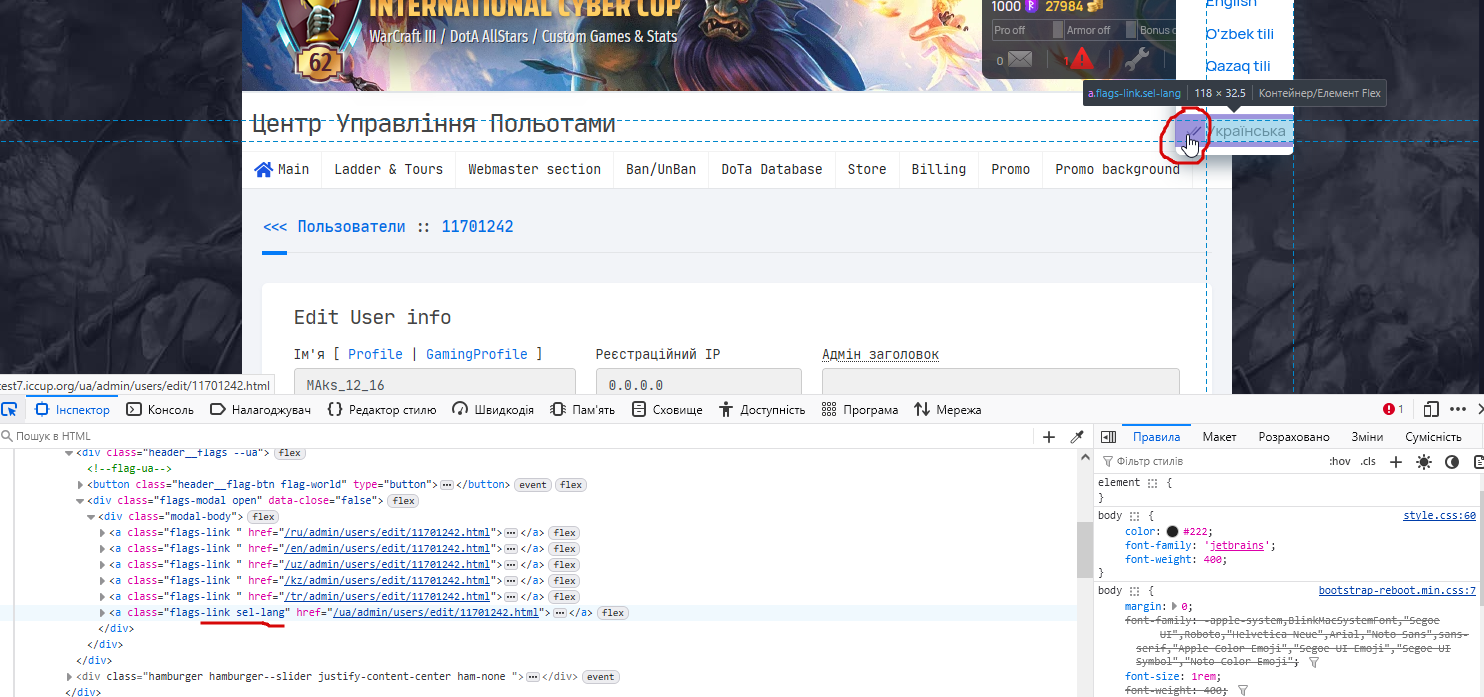
Task: Open the Мережа tab
Action: pos(948,409)
